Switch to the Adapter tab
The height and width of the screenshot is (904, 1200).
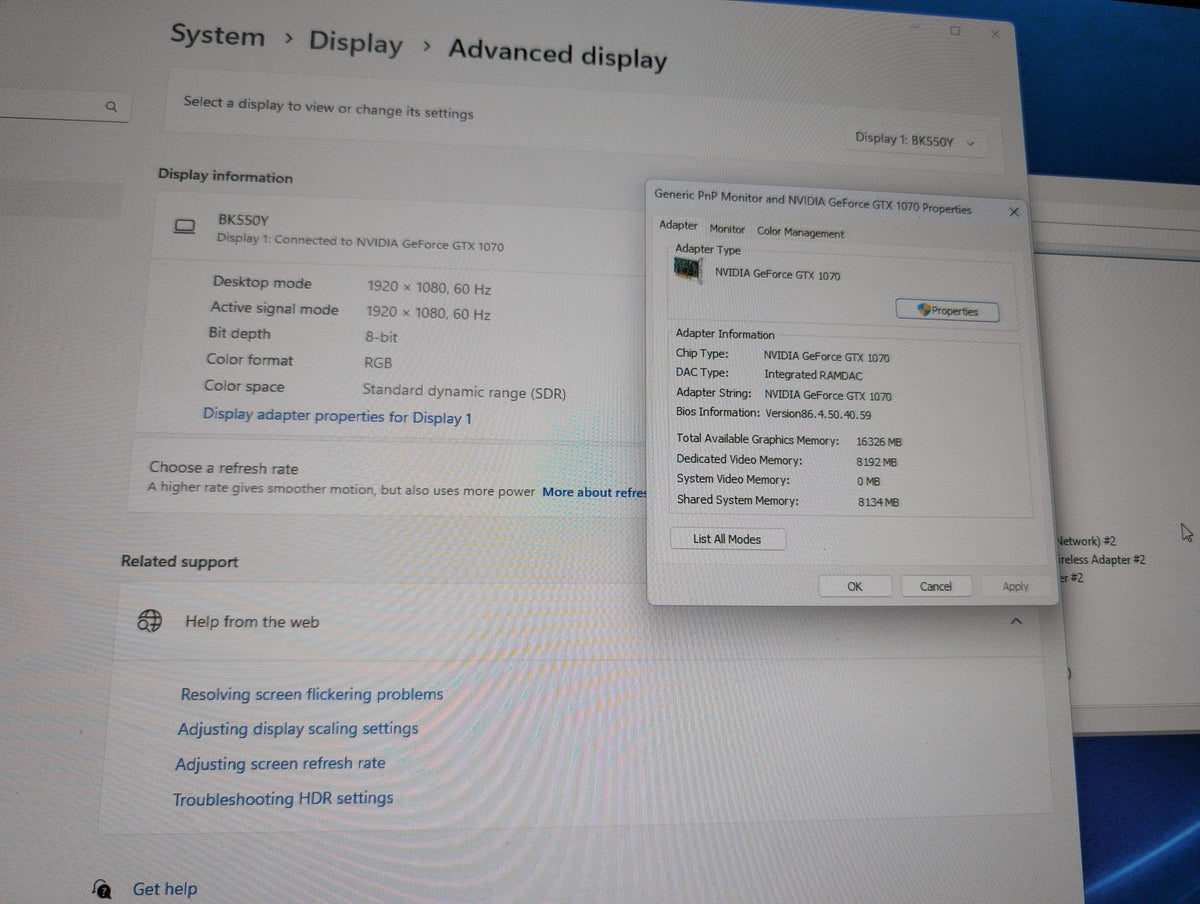(x=678, y=226)
